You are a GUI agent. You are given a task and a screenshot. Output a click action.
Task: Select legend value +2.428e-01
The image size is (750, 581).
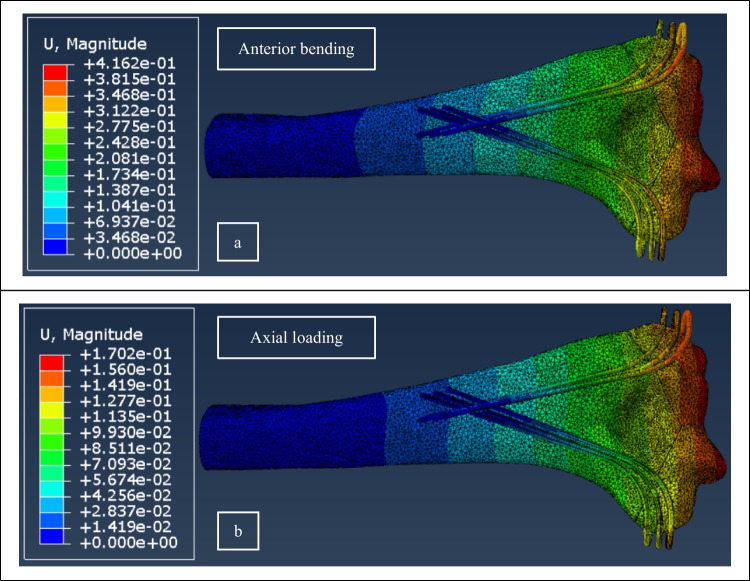click(x=130, y=143)
